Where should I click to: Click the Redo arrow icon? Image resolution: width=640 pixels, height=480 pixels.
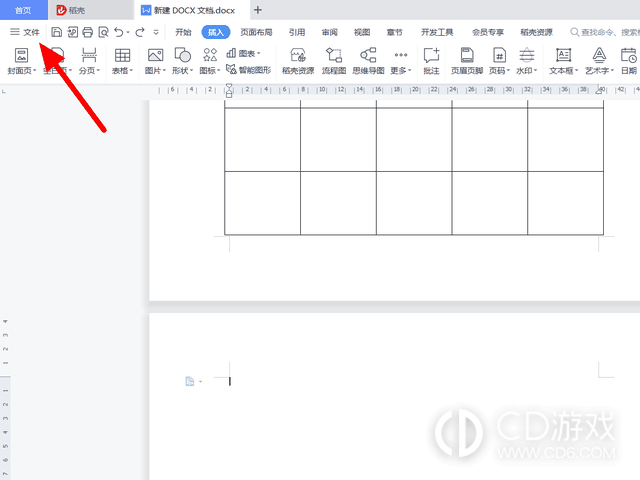coord(140,32)
